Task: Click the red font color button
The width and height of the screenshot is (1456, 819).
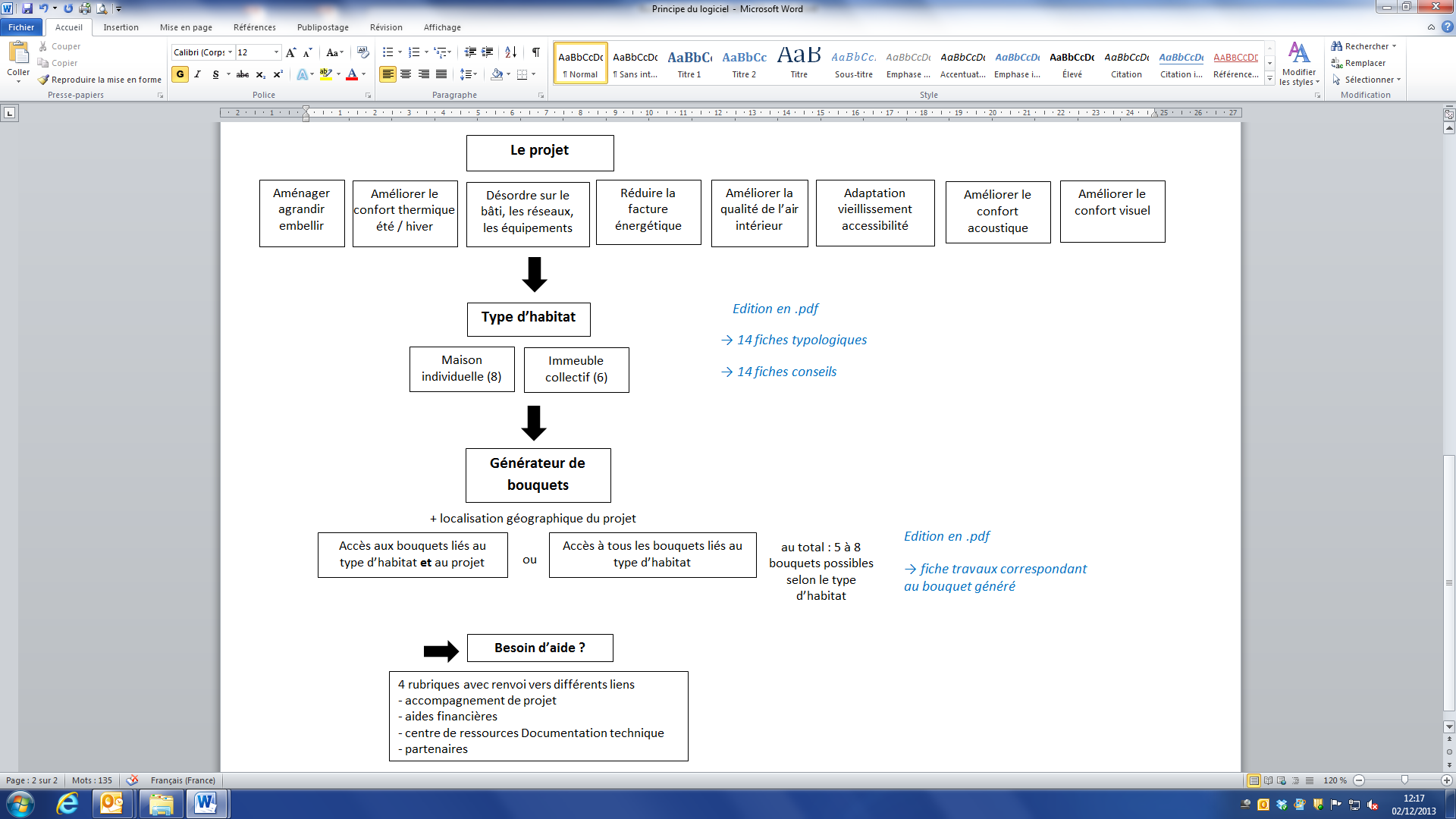Action: 352,74
